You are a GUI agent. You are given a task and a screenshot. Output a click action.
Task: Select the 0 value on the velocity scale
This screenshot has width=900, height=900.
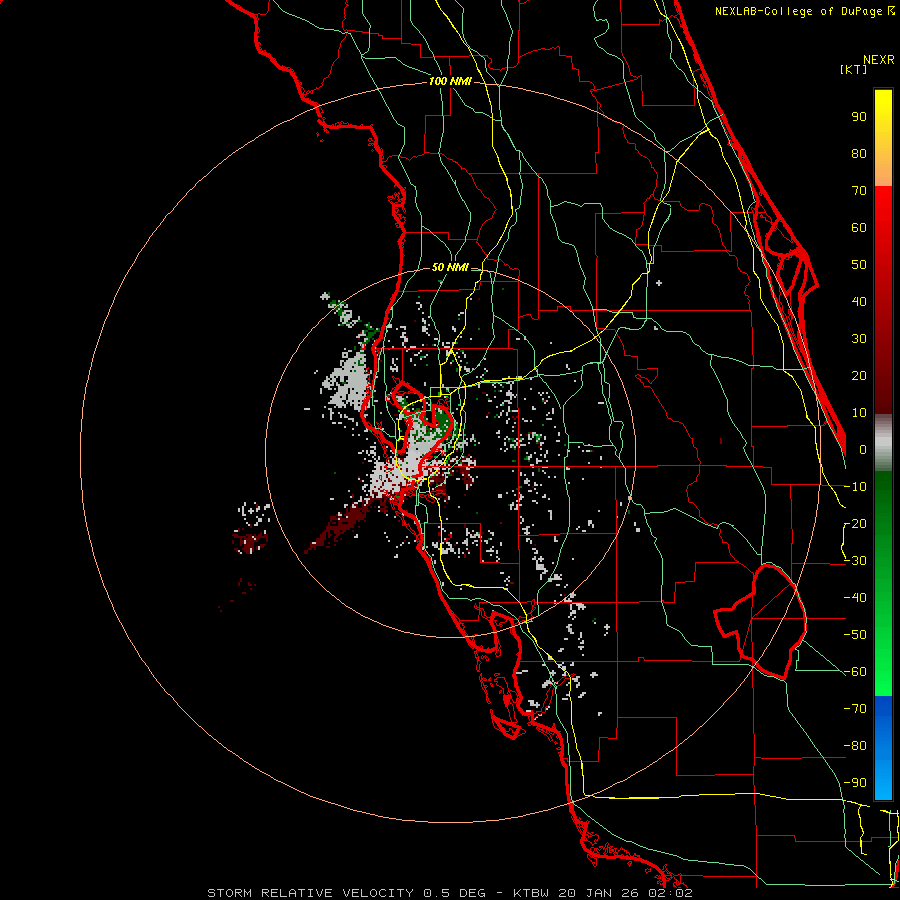pos(863,450)
